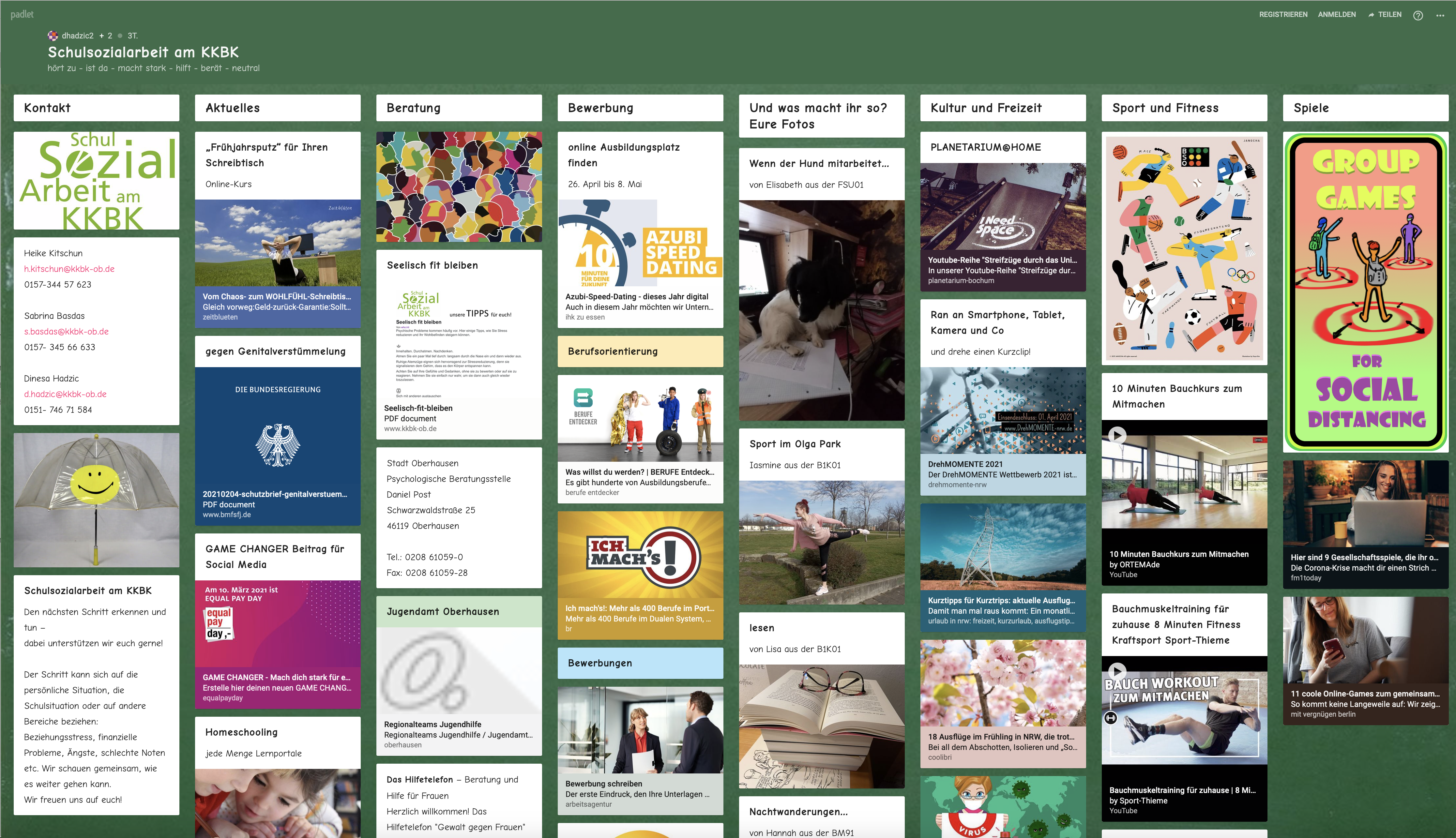1456x838 pixels.
Task: Open the Bundesregierung Schutzbrief PDF card
Action: point(278,446)
